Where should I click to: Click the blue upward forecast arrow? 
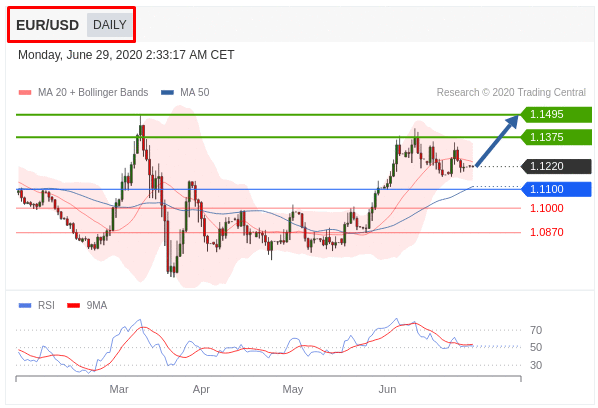497,141
